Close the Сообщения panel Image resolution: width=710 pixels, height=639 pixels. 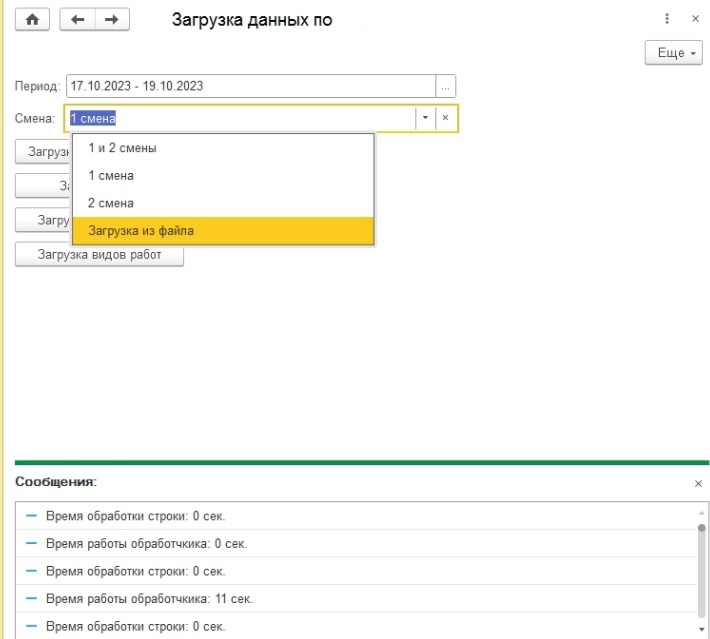click(698, 483)
